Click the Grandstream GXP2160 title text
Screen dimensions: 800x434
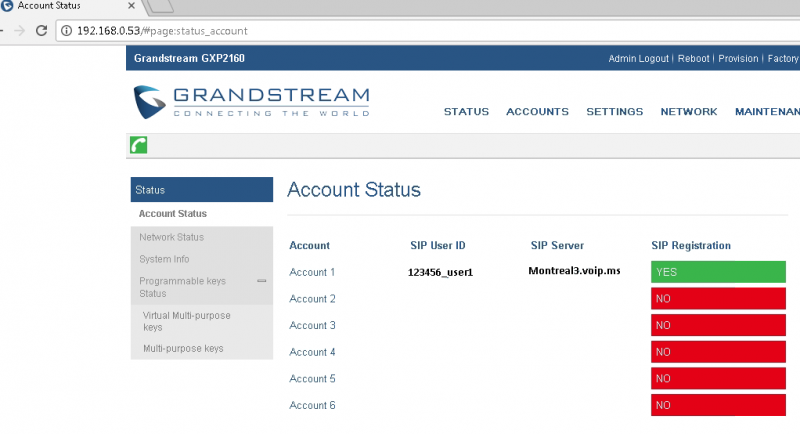[189, 58]
